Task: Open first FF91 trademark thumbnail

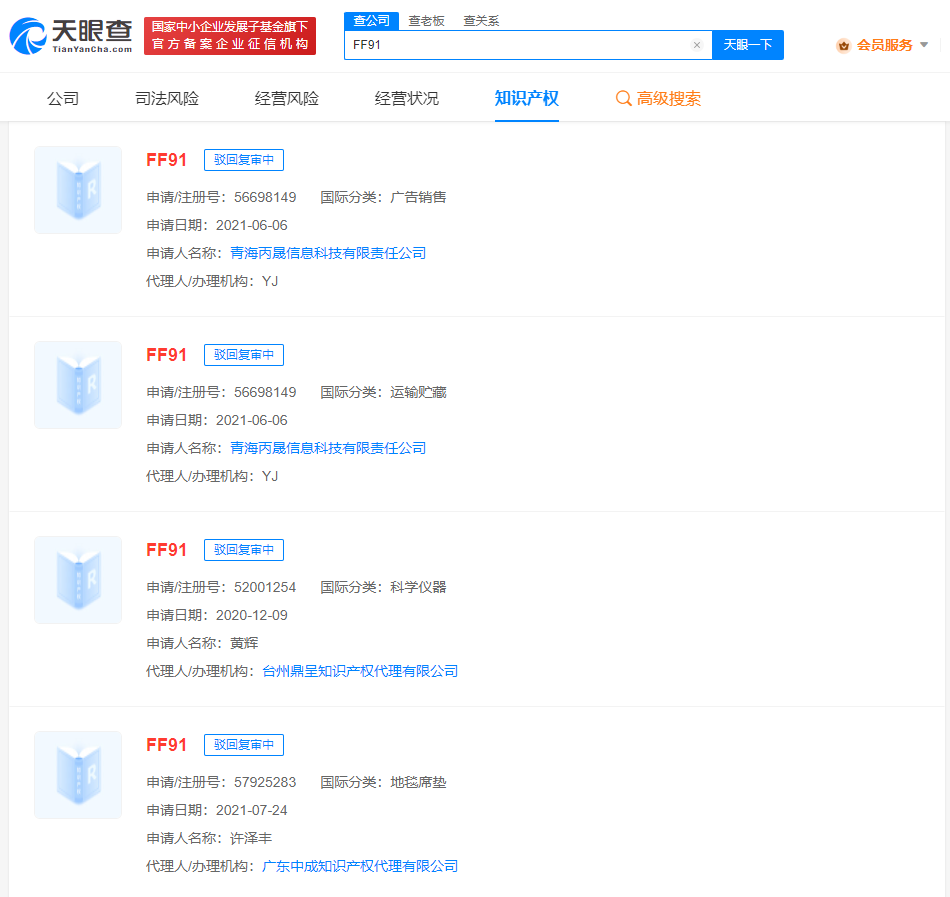Action: click(78, 190)
